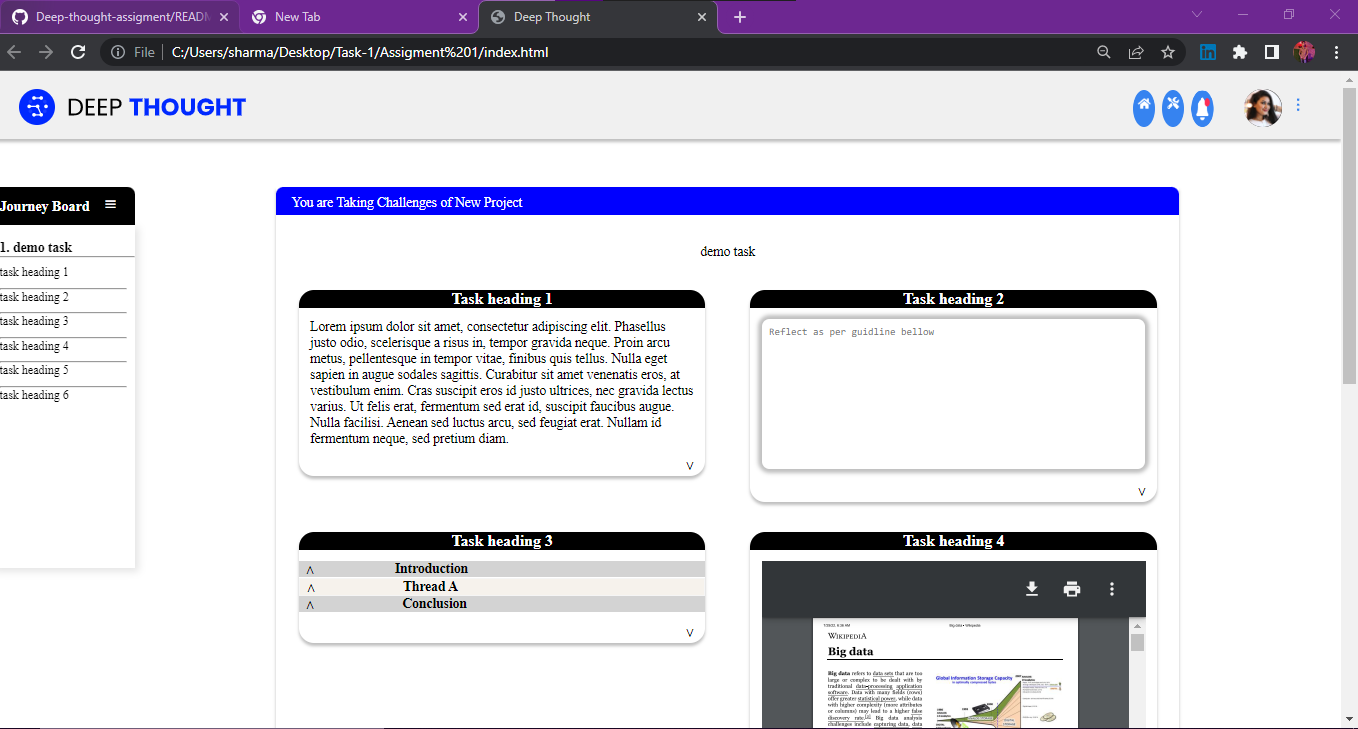Open notifications via the bell icon

[x=1201, y=108]
